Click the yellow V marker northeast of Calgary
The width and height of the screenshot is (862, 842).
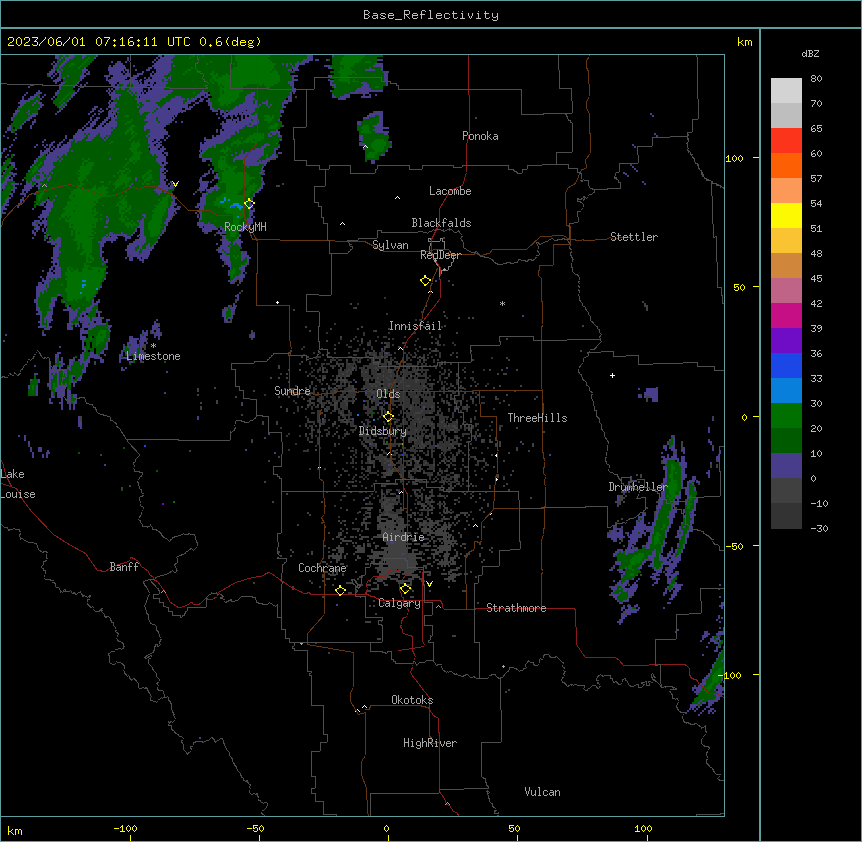click(x=429, y=584)
